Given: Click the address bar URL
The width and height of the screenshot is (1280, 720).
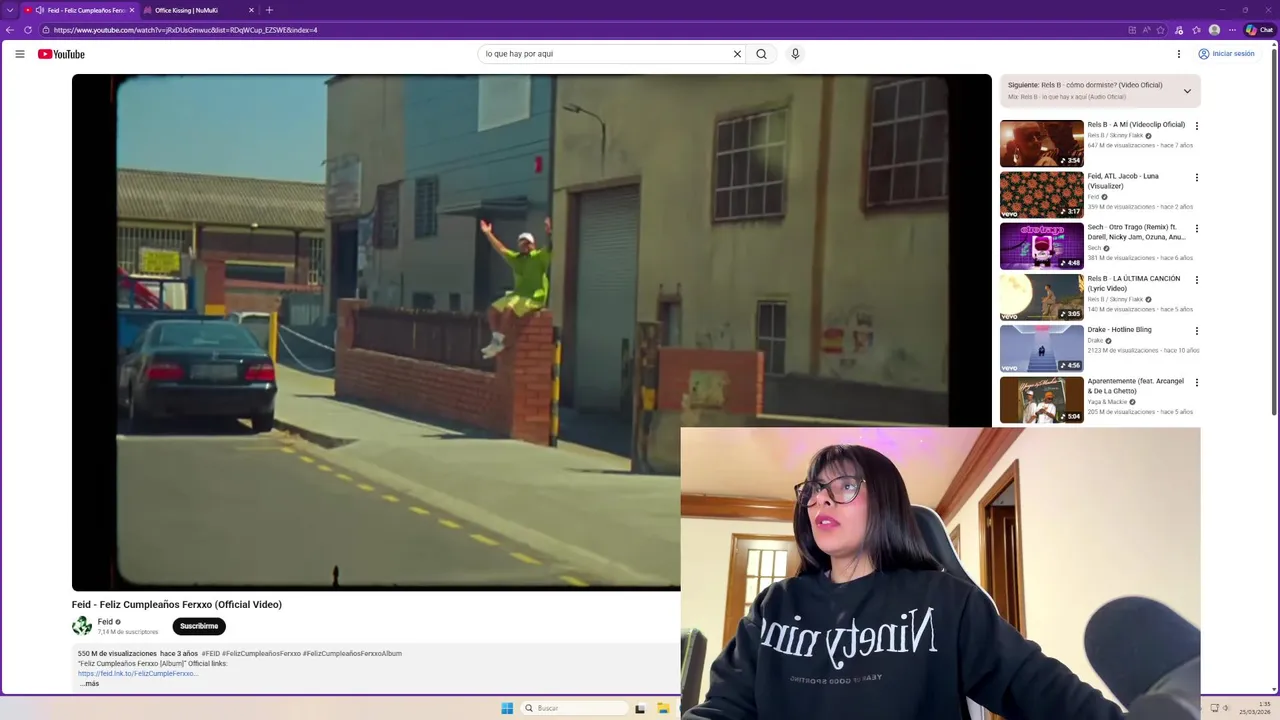Looking at the screenshot, I should coord(186,30).
